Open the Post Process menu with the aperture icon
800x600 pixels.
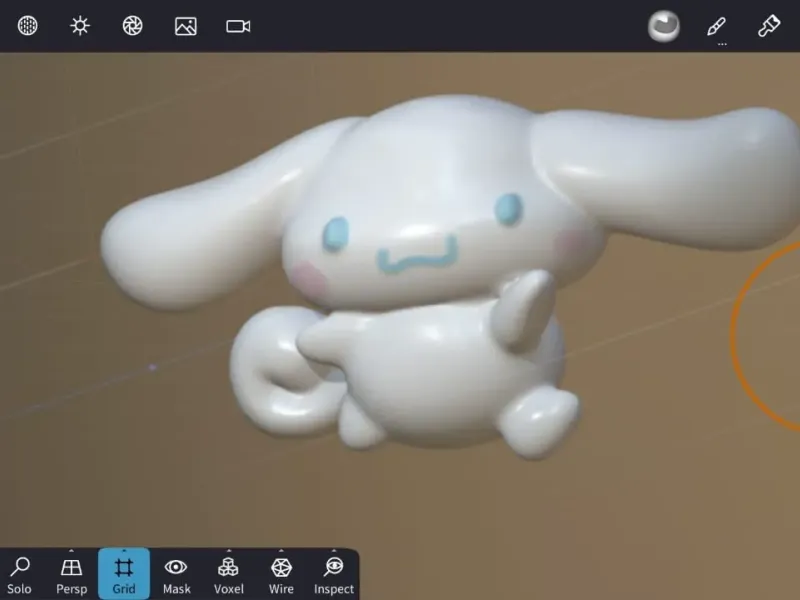(x=133, y=26)
